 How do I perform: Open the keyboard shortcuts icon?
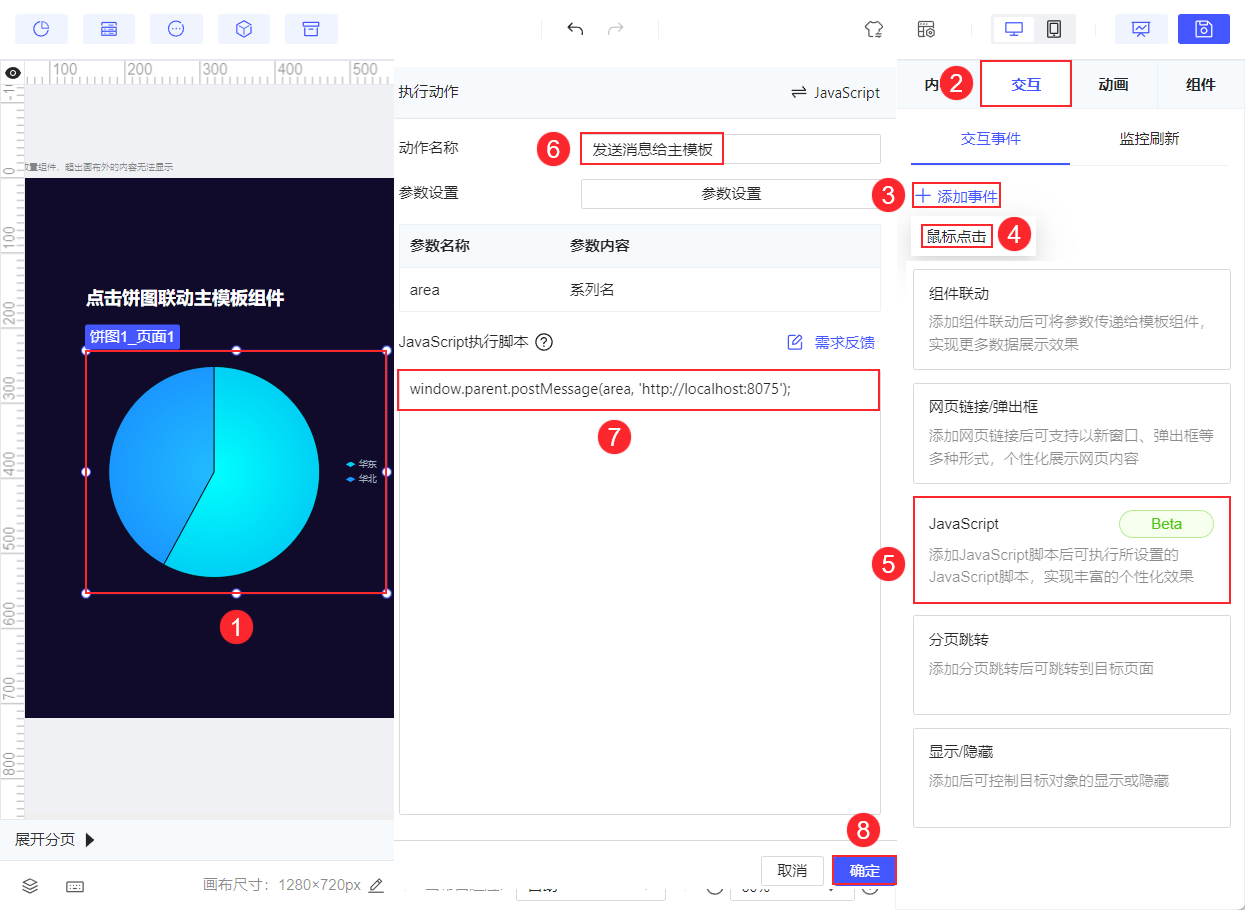coord(75,886)
